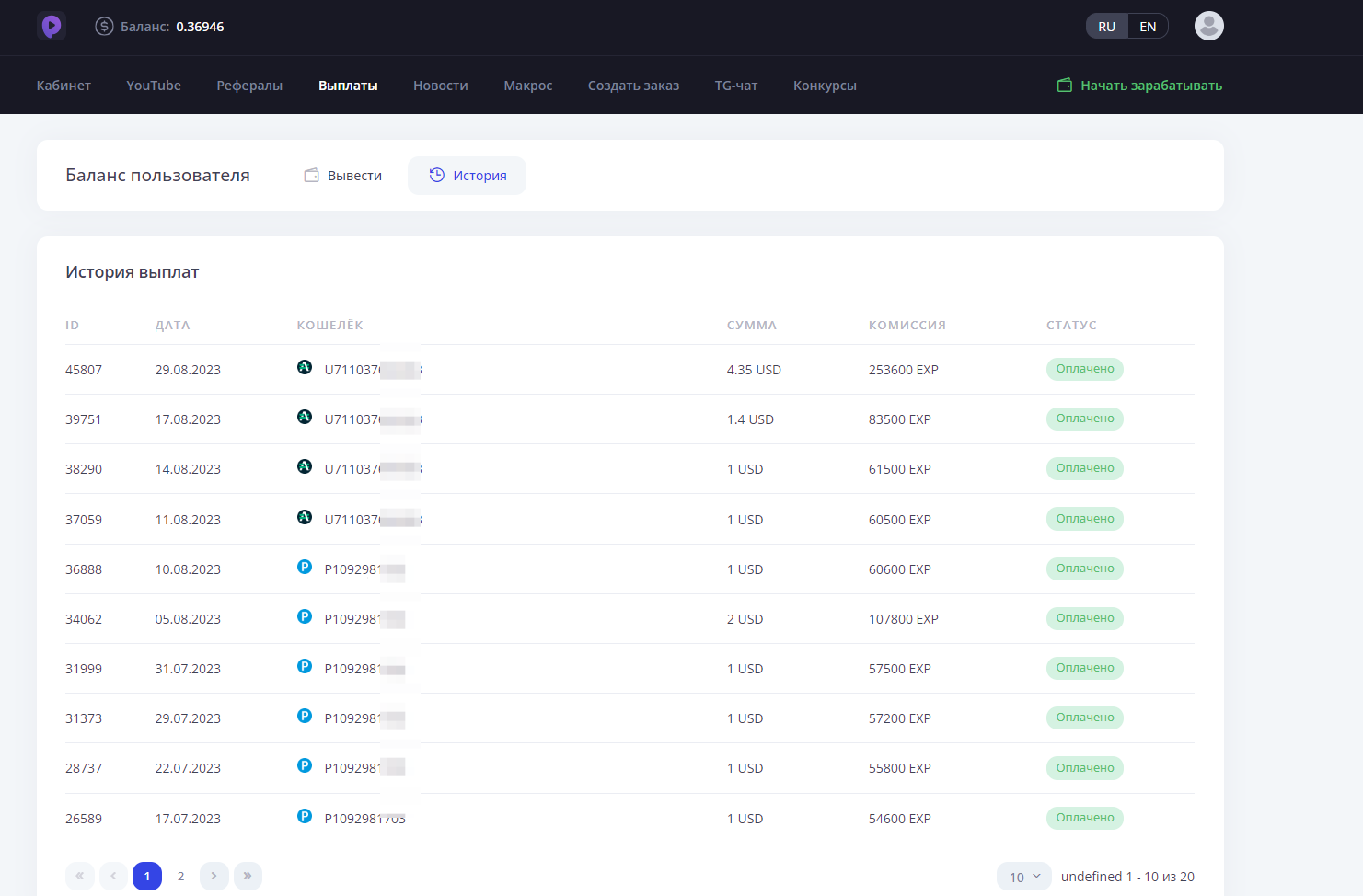1363x896 pixels.
Task: Open the Рефералы menu item
Action: tap(249, 86)
